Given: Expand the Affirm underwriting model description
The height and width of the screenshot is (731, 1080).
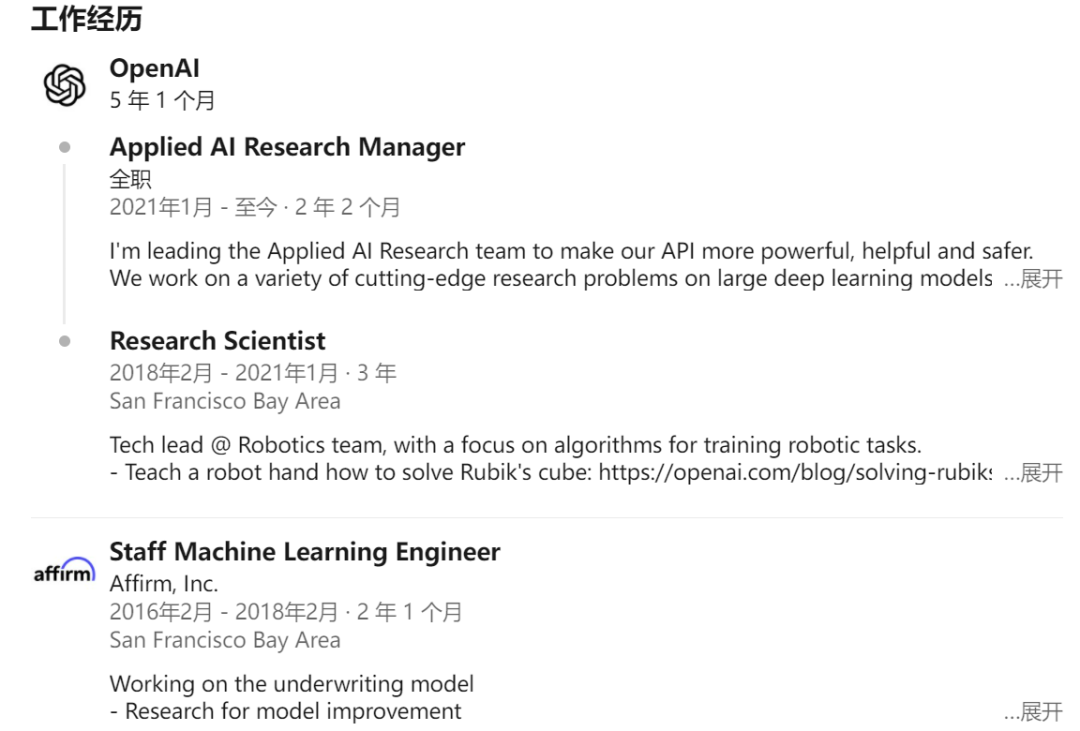Looking at the screenshot, I should (x=1033, y=712).
